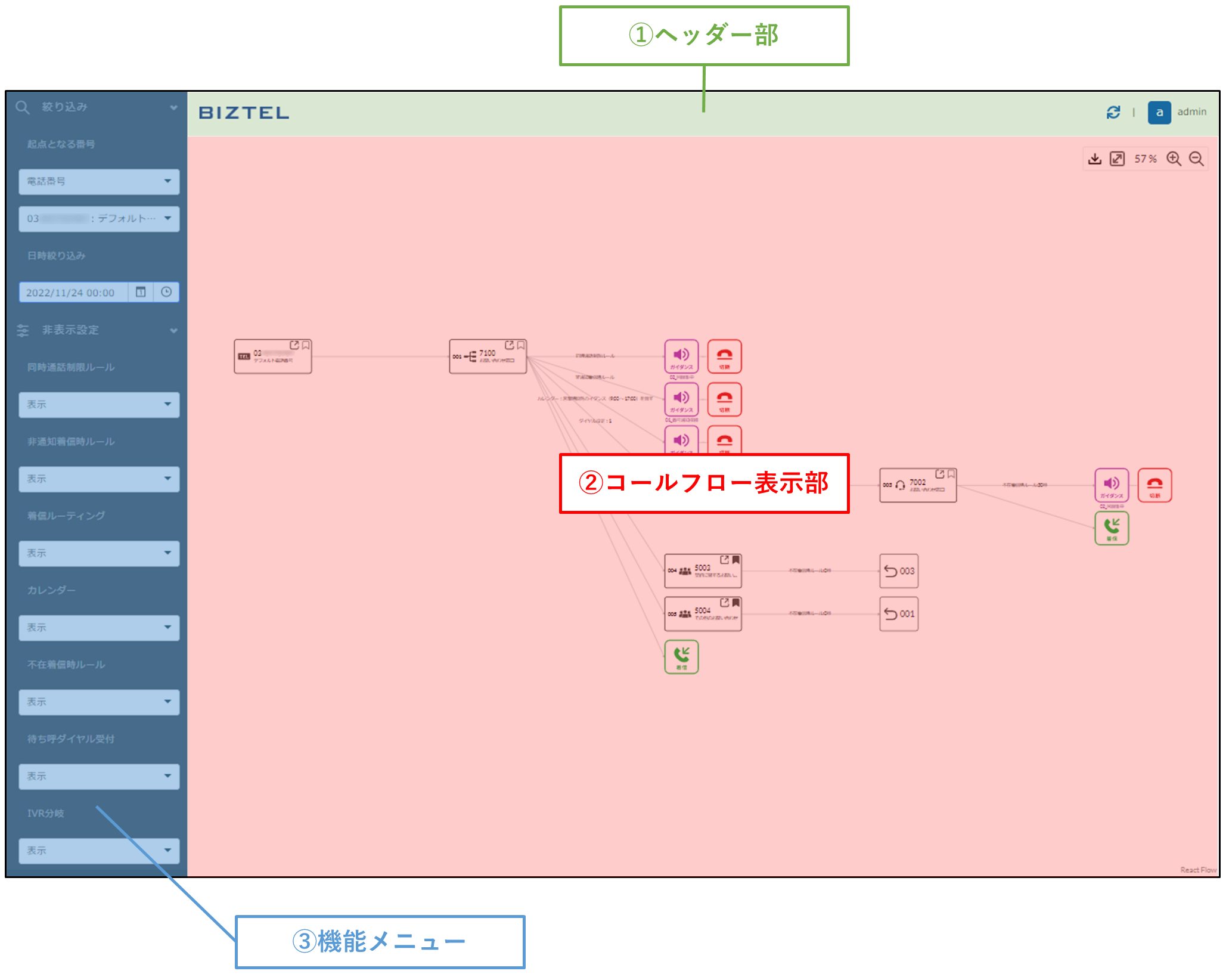Open the 7002 node external link icon
This screenshot has height=980, width=1226.
click(940, 474)
